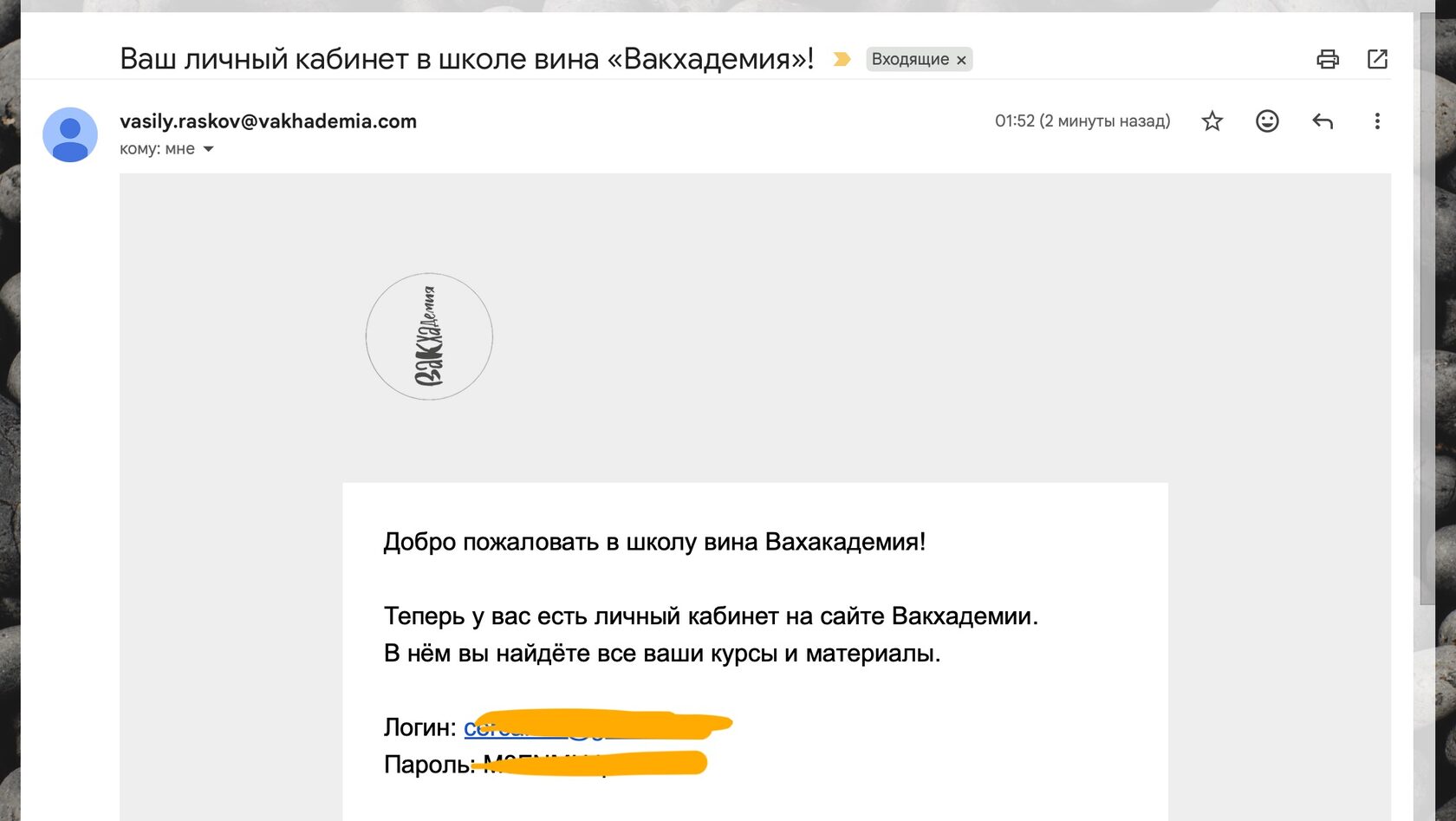The image size is (1456, 821).
Task: Click the vertical scrollbar on the right edge
Action: (x=1427, y=303)
